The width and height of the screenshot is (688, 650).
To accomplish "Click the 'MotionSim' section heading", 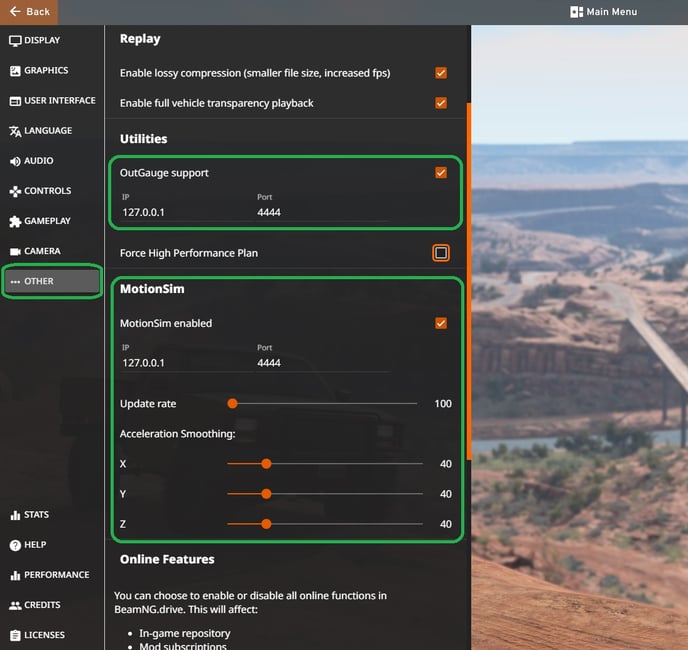I will (152, 289).
